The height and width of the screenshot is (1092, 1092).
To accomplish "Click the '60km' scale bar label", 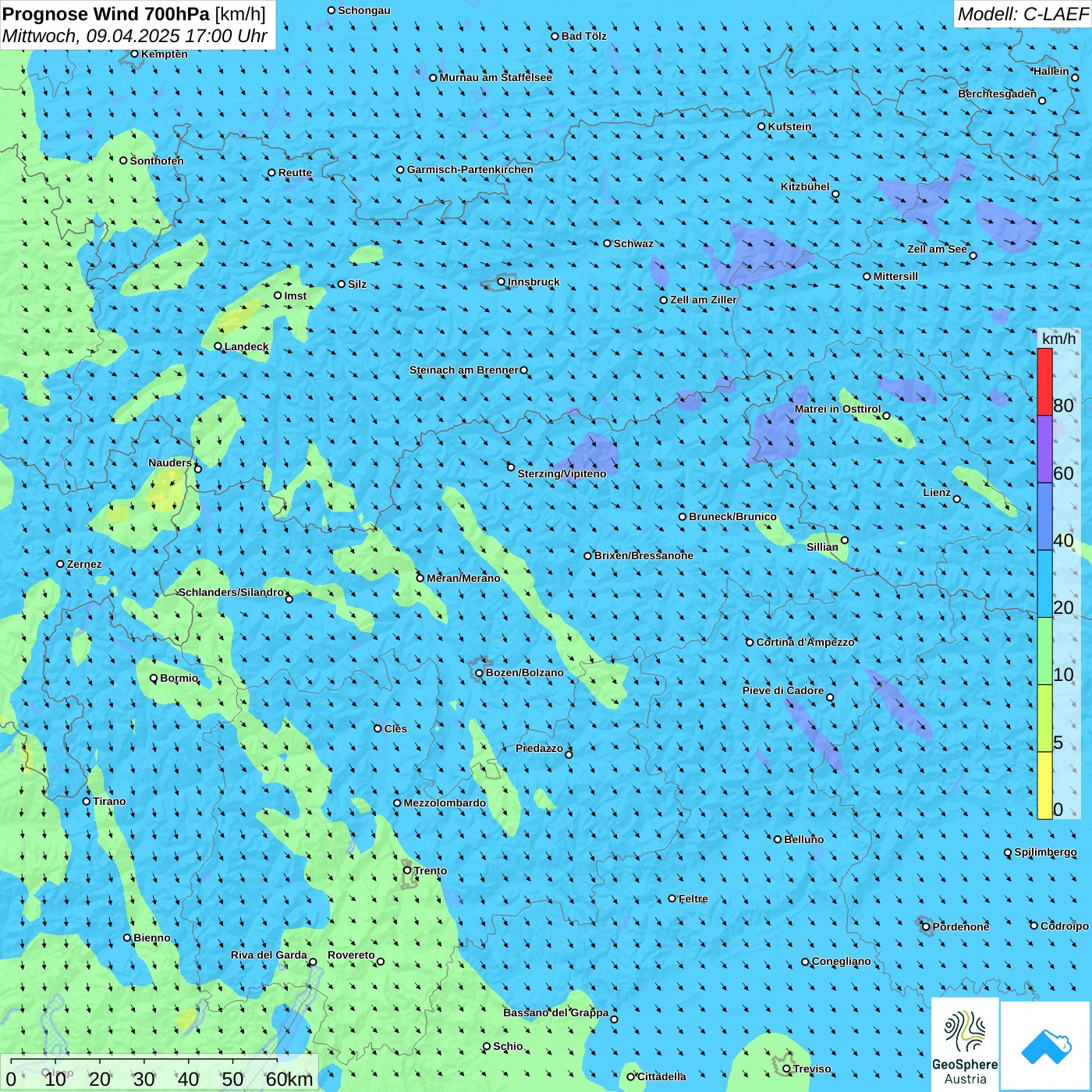I will (x=289, y=1080).
